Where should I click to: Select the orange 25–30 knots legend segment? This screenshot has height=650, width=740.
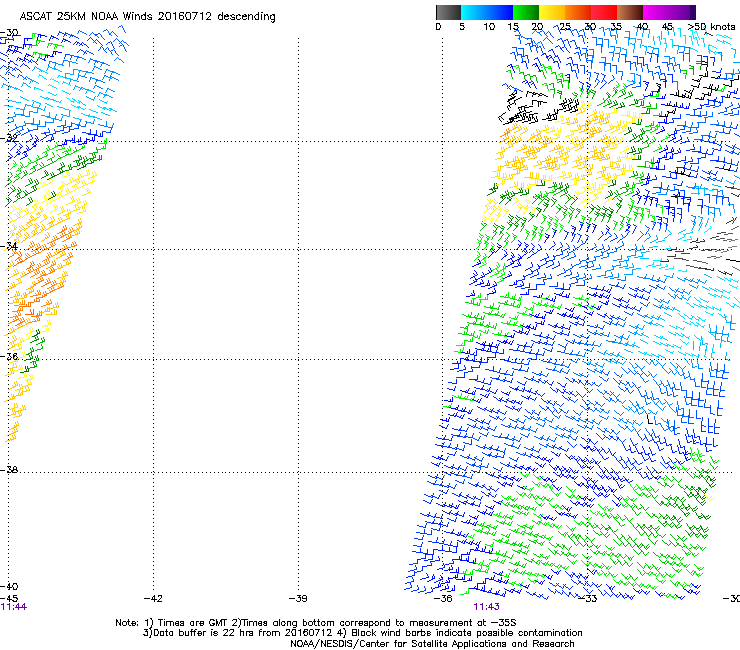578,12
